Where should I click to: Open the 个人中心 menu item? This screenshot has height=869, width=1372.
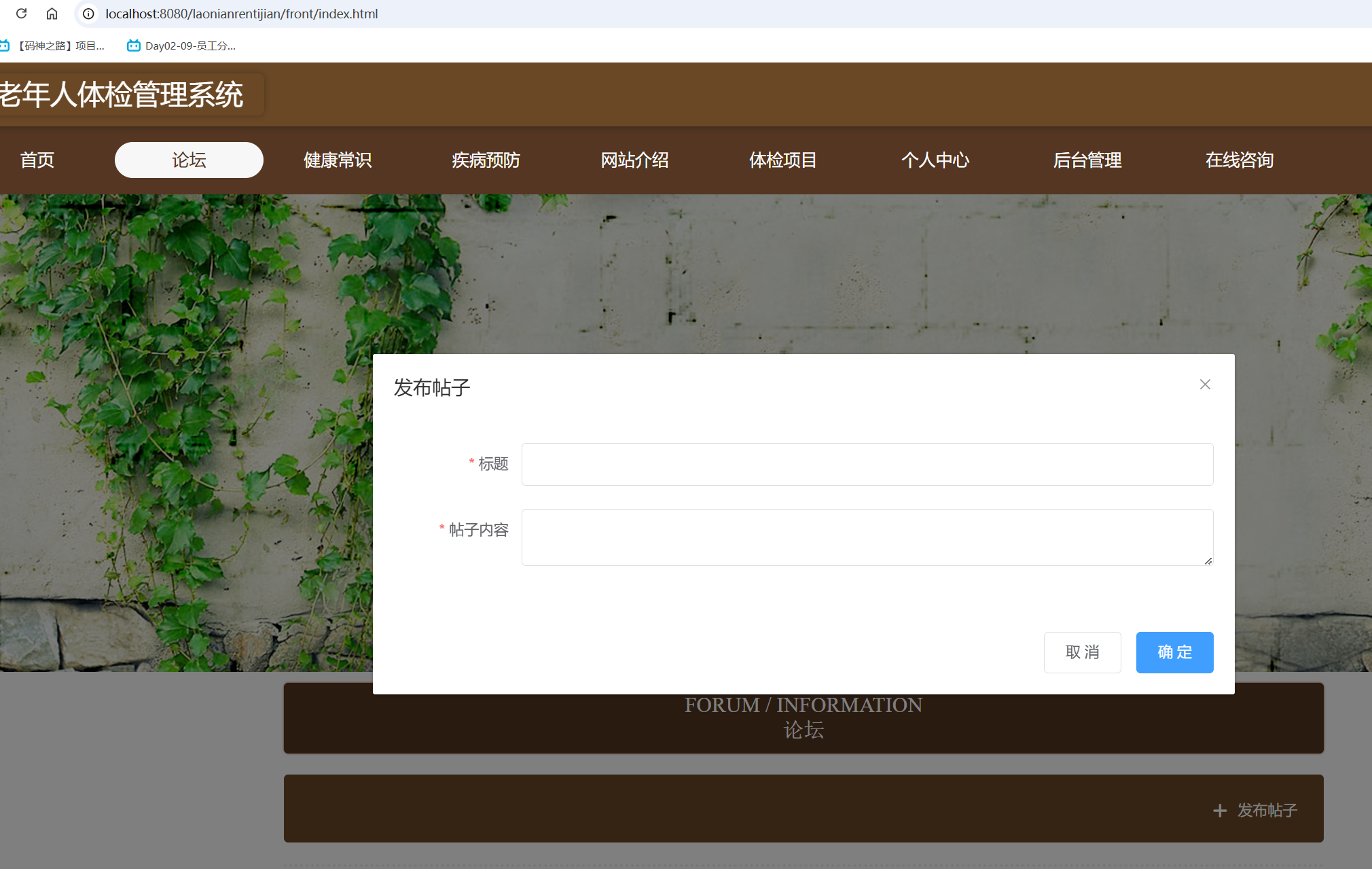click(935, 160)
